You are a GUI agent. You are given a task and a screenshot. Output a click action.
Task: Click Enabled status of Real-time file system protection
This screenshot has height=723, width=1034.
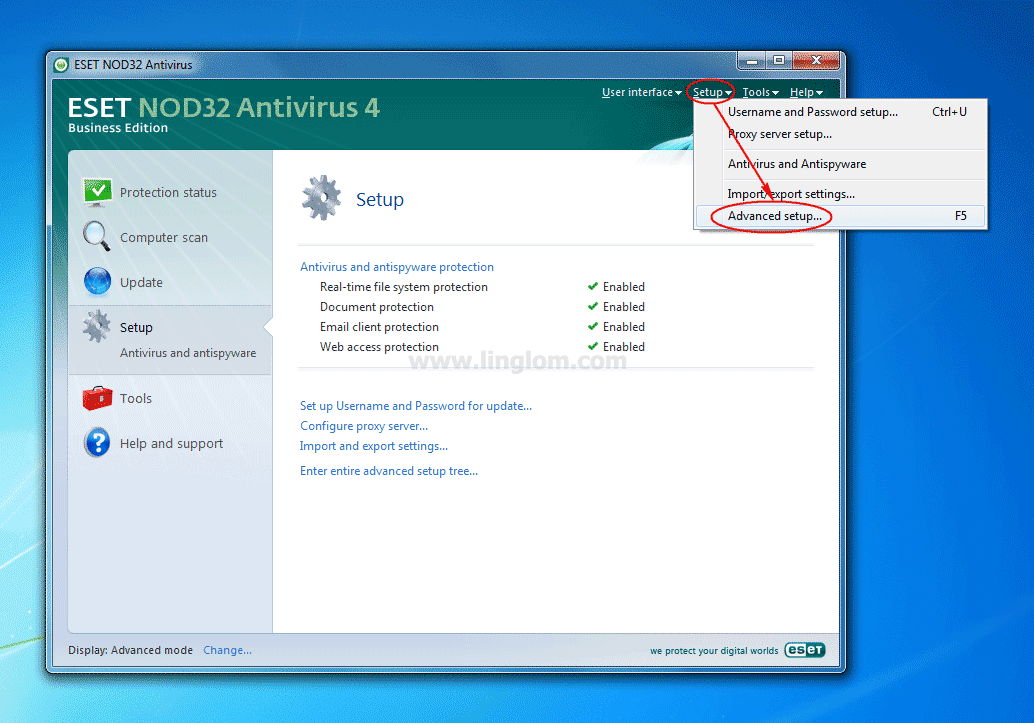624,287
